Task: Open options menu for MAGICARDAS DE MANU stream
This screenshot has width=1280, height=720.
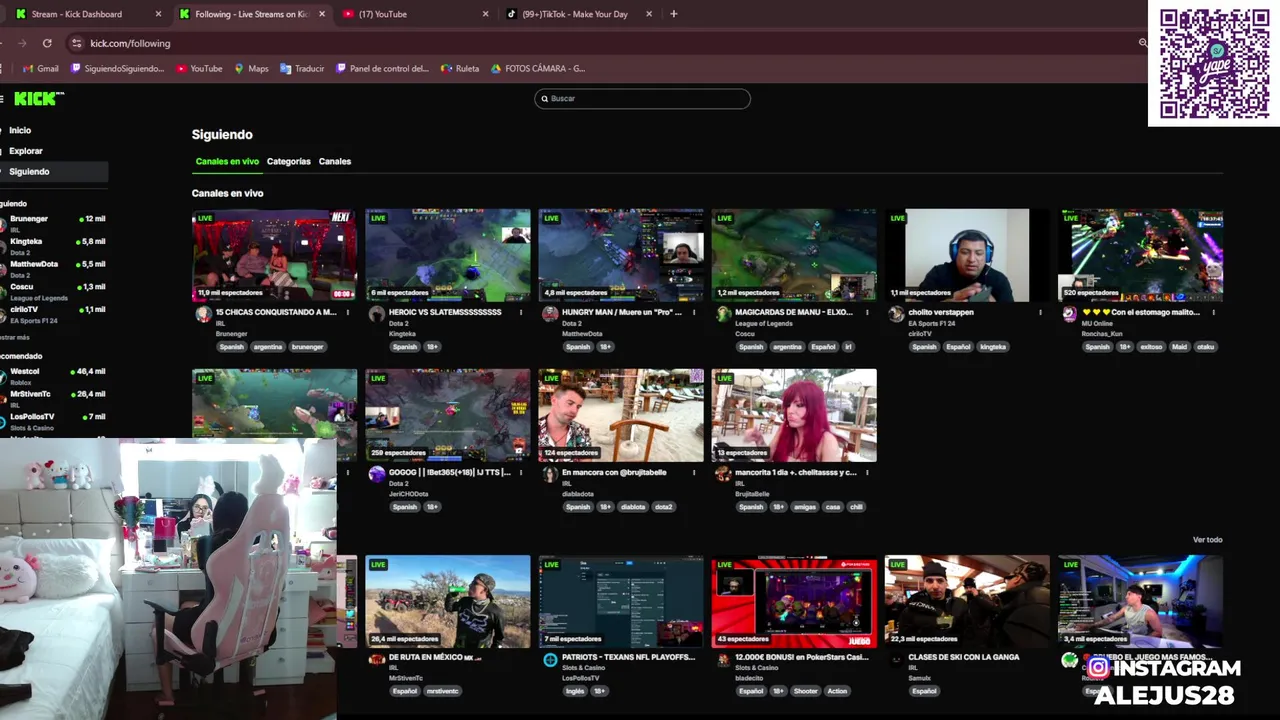Action: [866, 312]
